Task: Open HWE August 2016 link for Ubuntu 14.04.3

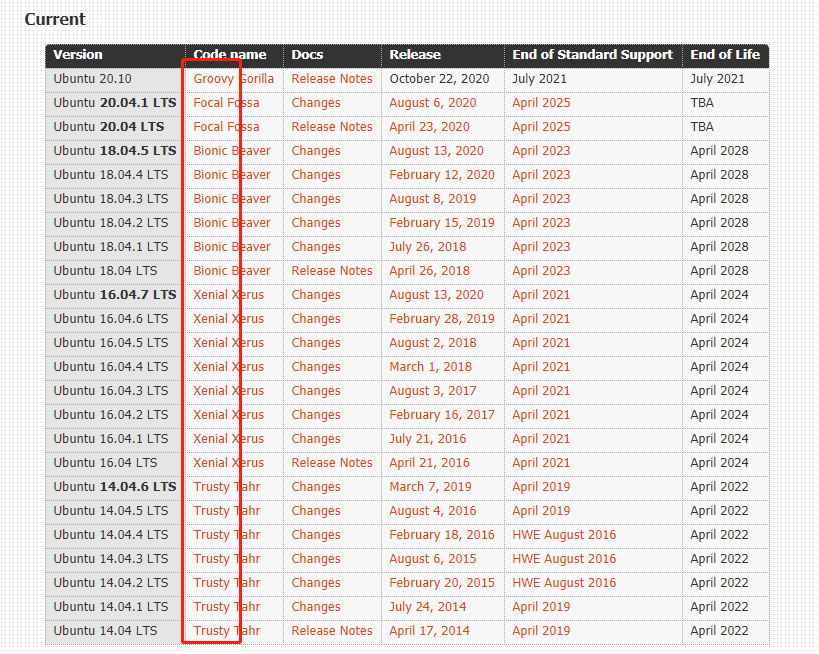Action: pyautogui.click(x=564, y=559)
